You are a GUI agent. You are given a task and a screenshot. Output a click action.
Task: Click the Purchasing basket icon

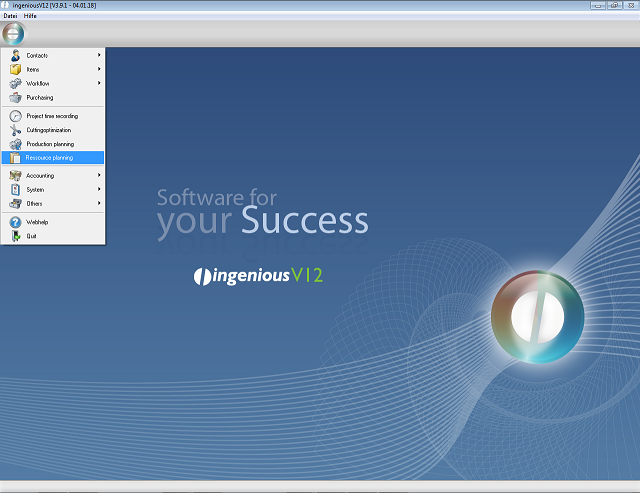click(15, 98)
